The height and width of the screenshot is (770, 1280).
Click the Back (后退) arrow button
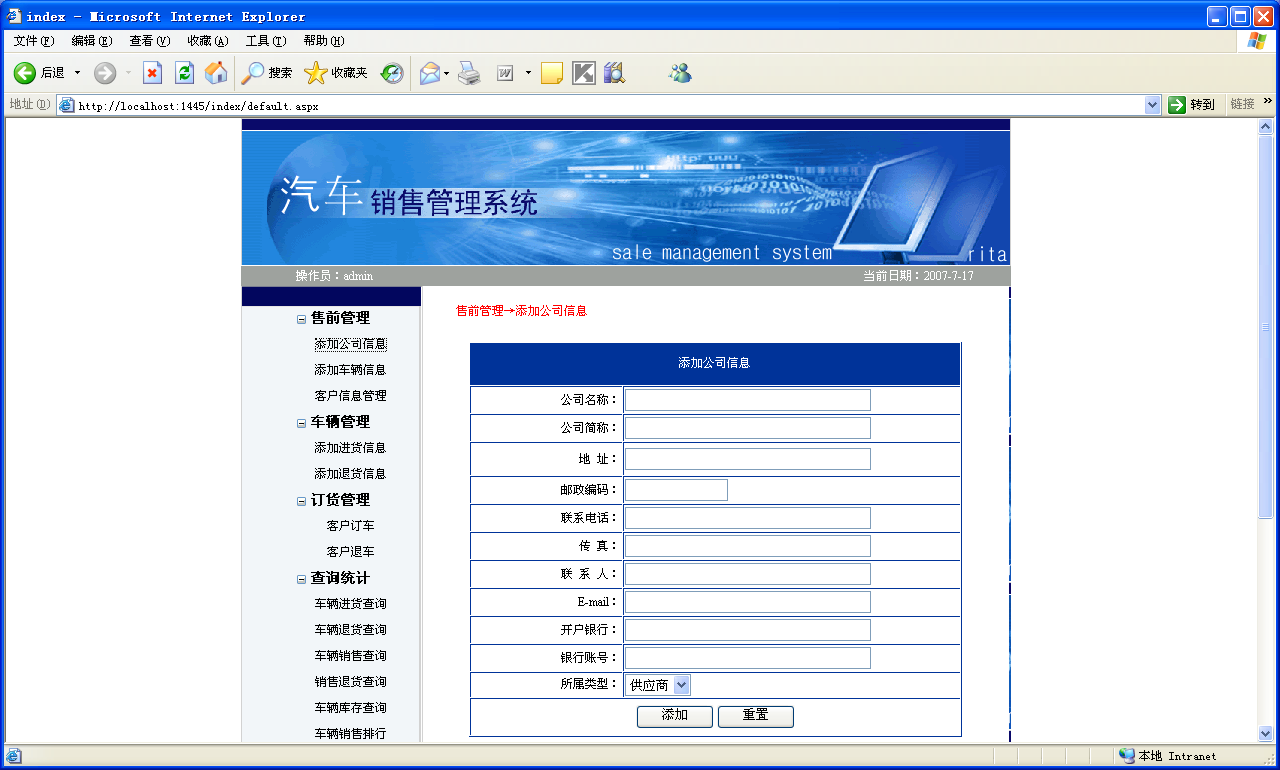[x=25, y=73]
